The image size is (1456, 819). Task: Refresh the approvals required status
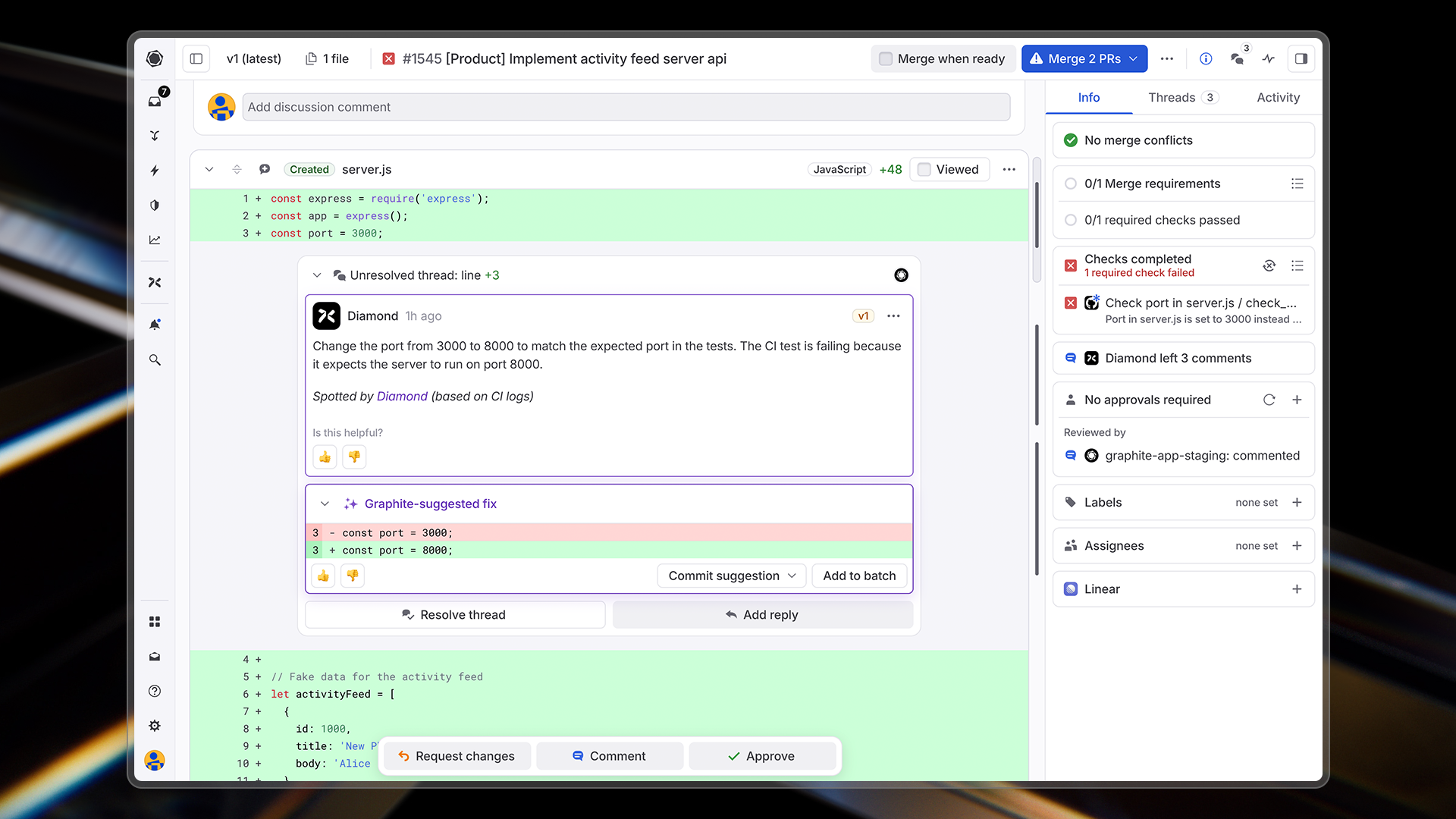[x=1269, y=400]
